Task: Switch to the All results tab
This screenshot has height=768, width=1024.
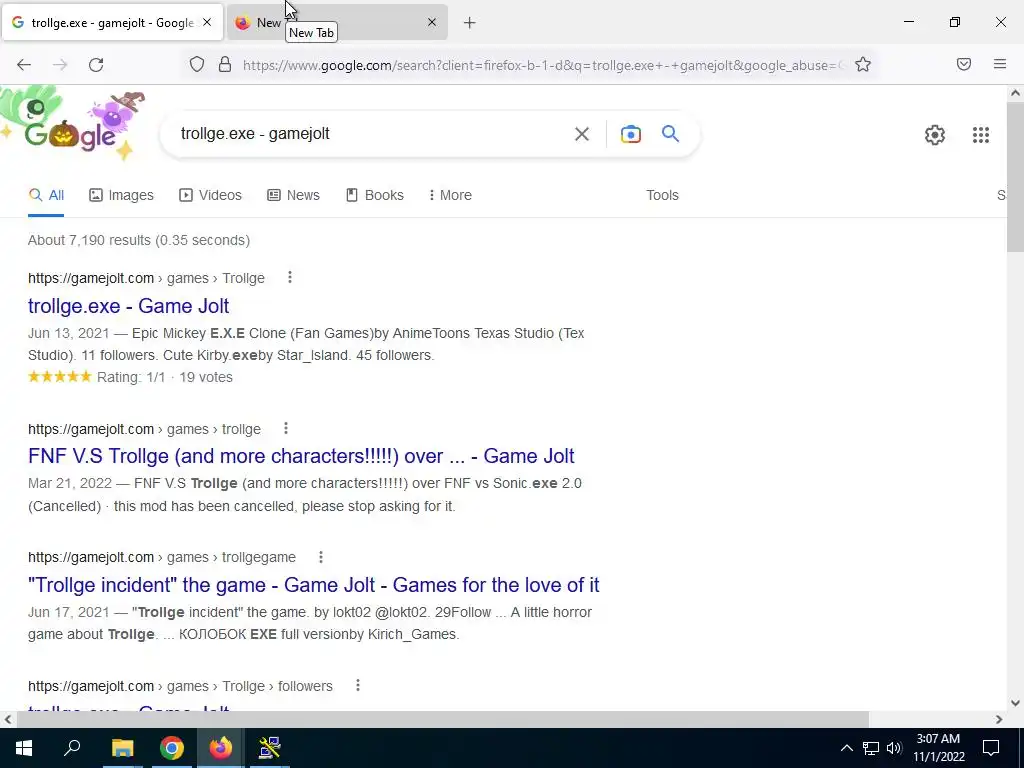Action: pyautogui.click(x=46, y=195)
